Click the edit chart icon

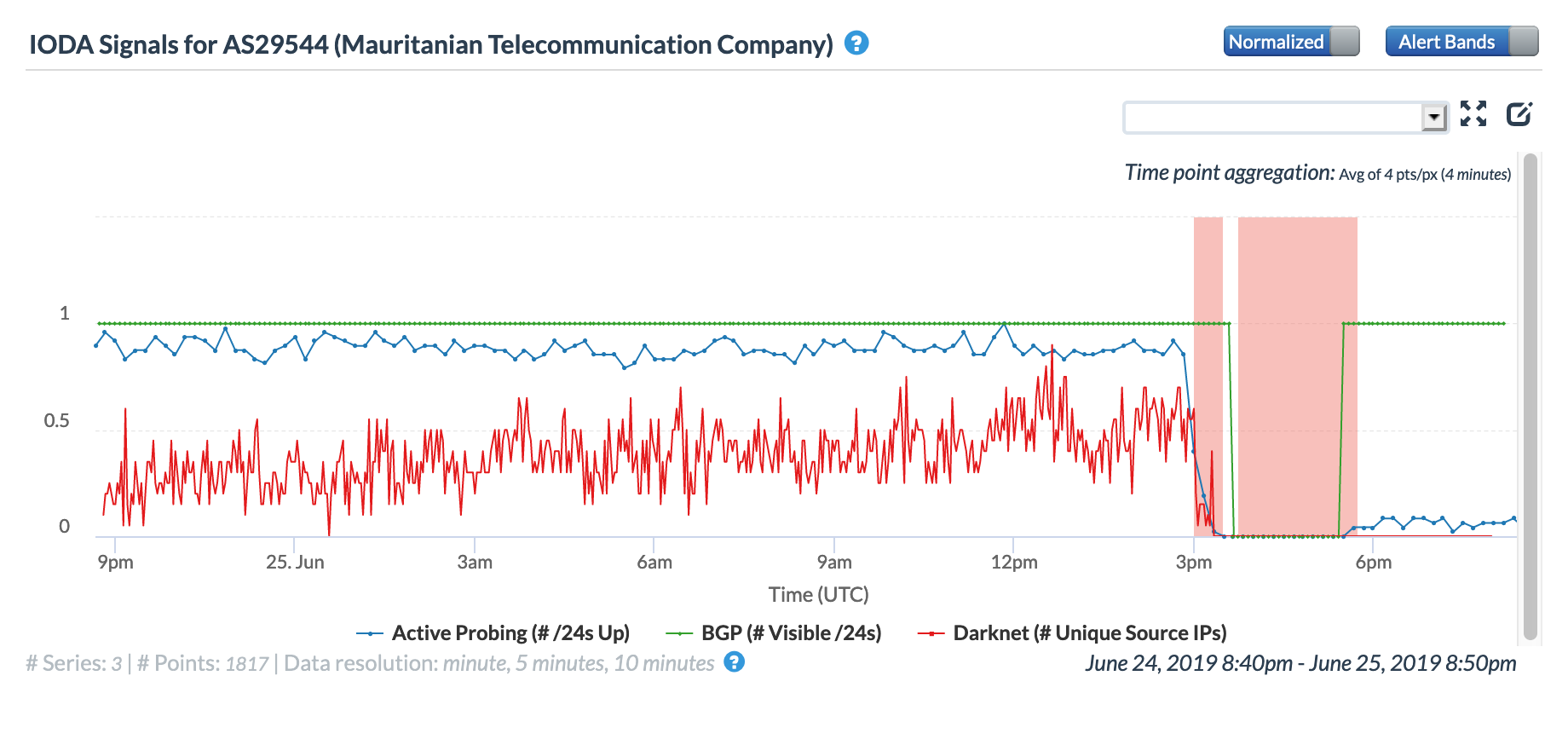(1519, 113)
